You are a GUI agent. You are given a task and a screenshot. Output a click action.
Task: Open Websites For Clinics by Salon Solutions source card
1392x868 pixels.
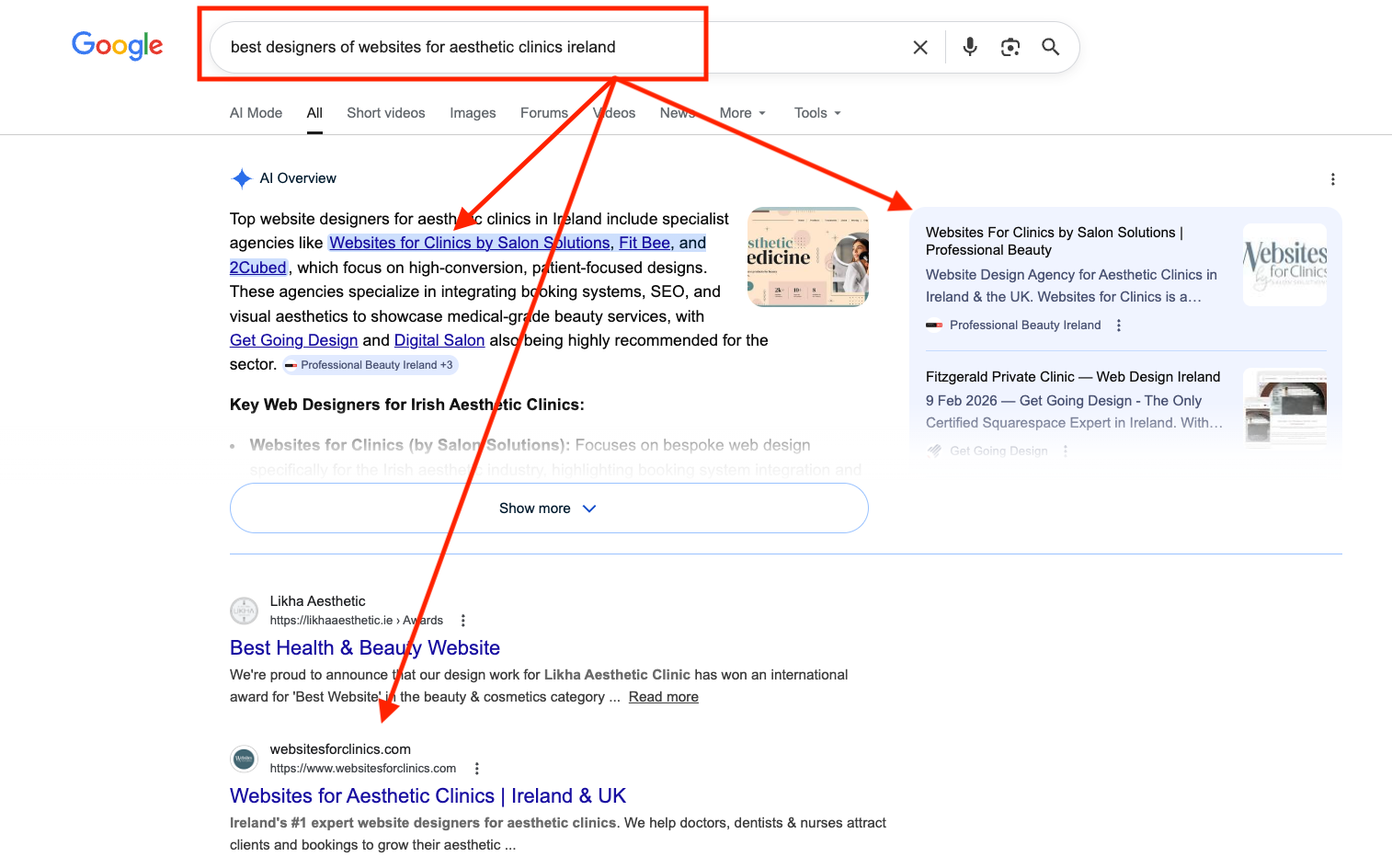[1055, 241]
